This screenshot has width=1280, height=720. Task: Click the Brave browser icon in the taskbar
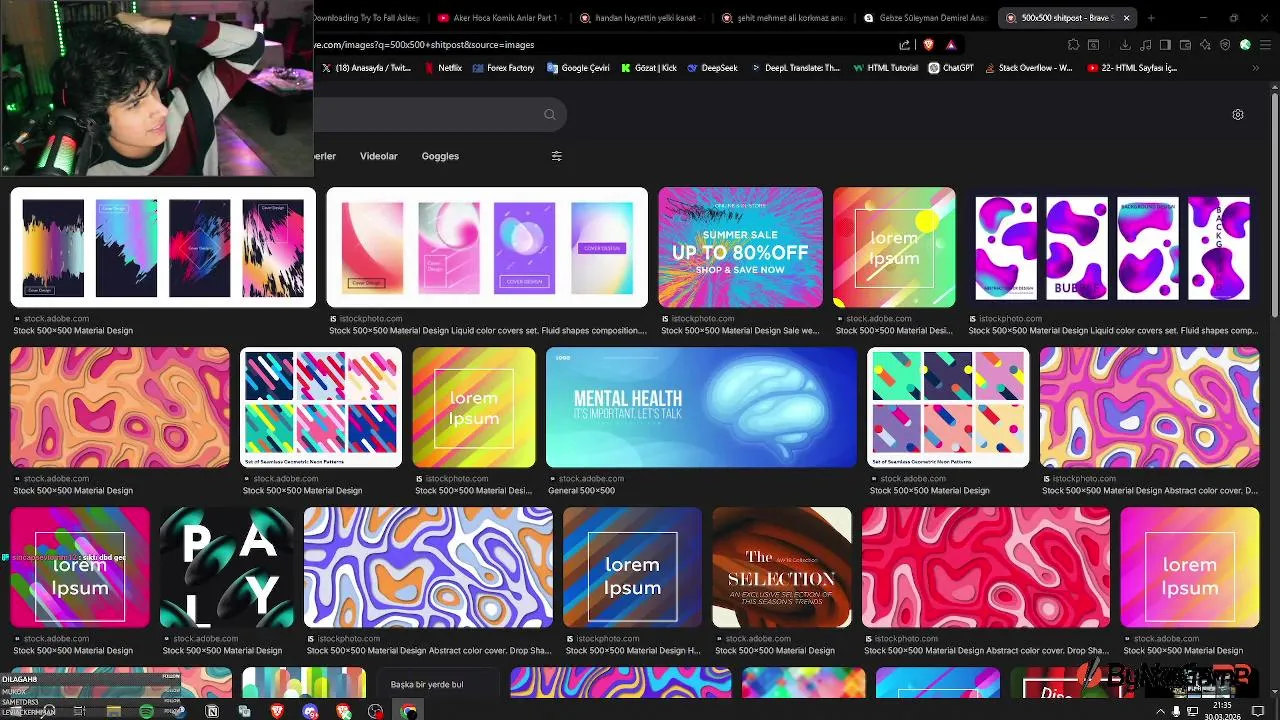coord(277,711)
